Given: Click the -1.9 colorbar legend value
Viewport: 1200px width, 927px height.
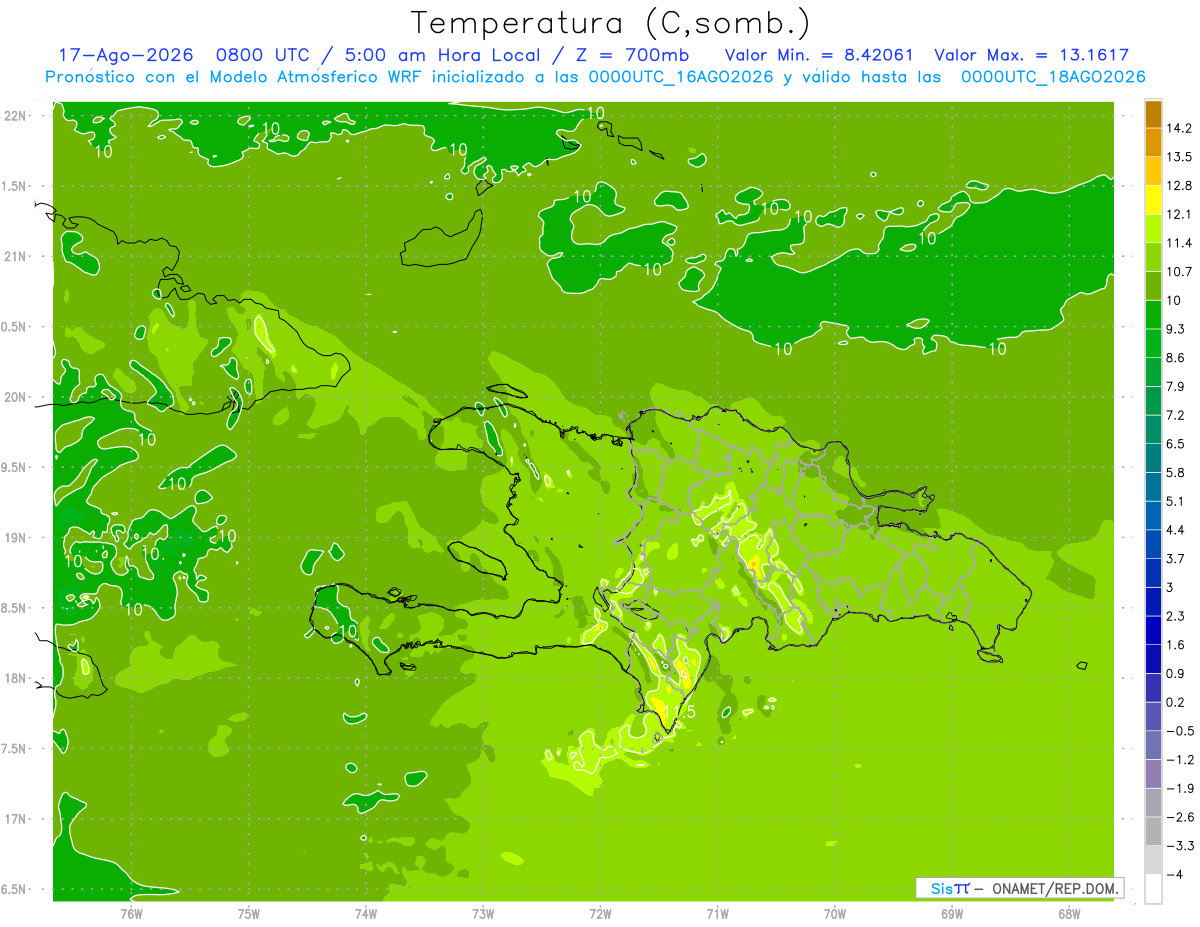Looking at the screenshot, I should 1179,788.
